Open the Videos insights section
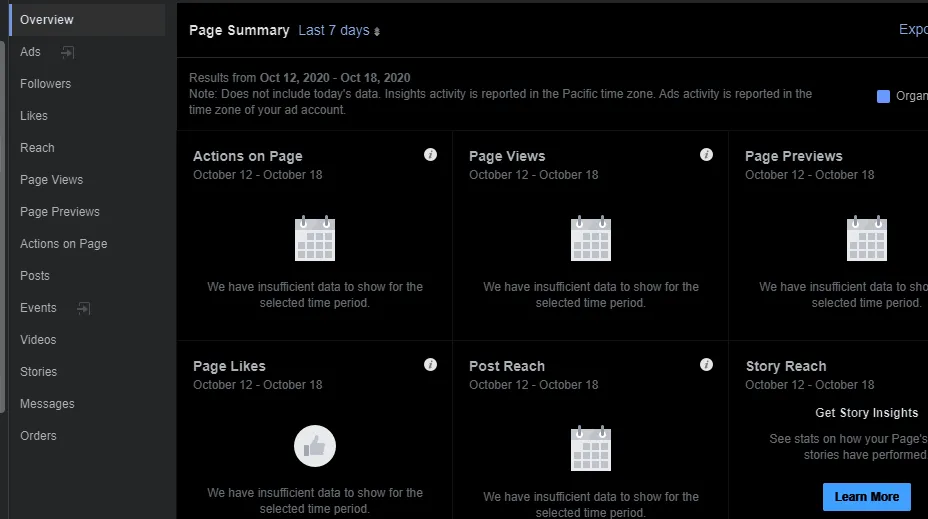The image size is (928, 519). [38, 340]
